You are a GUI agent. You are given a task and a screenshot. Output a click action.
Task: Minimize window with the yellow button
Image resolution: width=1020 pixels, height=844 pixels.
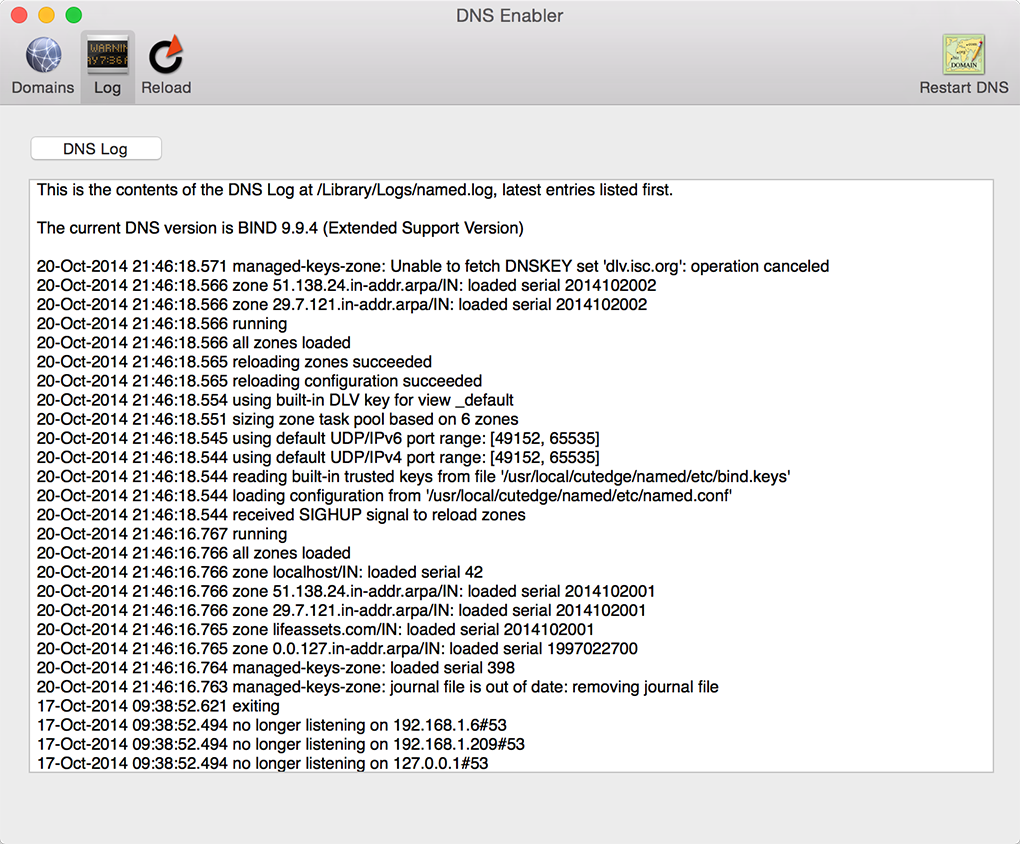[46, 15]
